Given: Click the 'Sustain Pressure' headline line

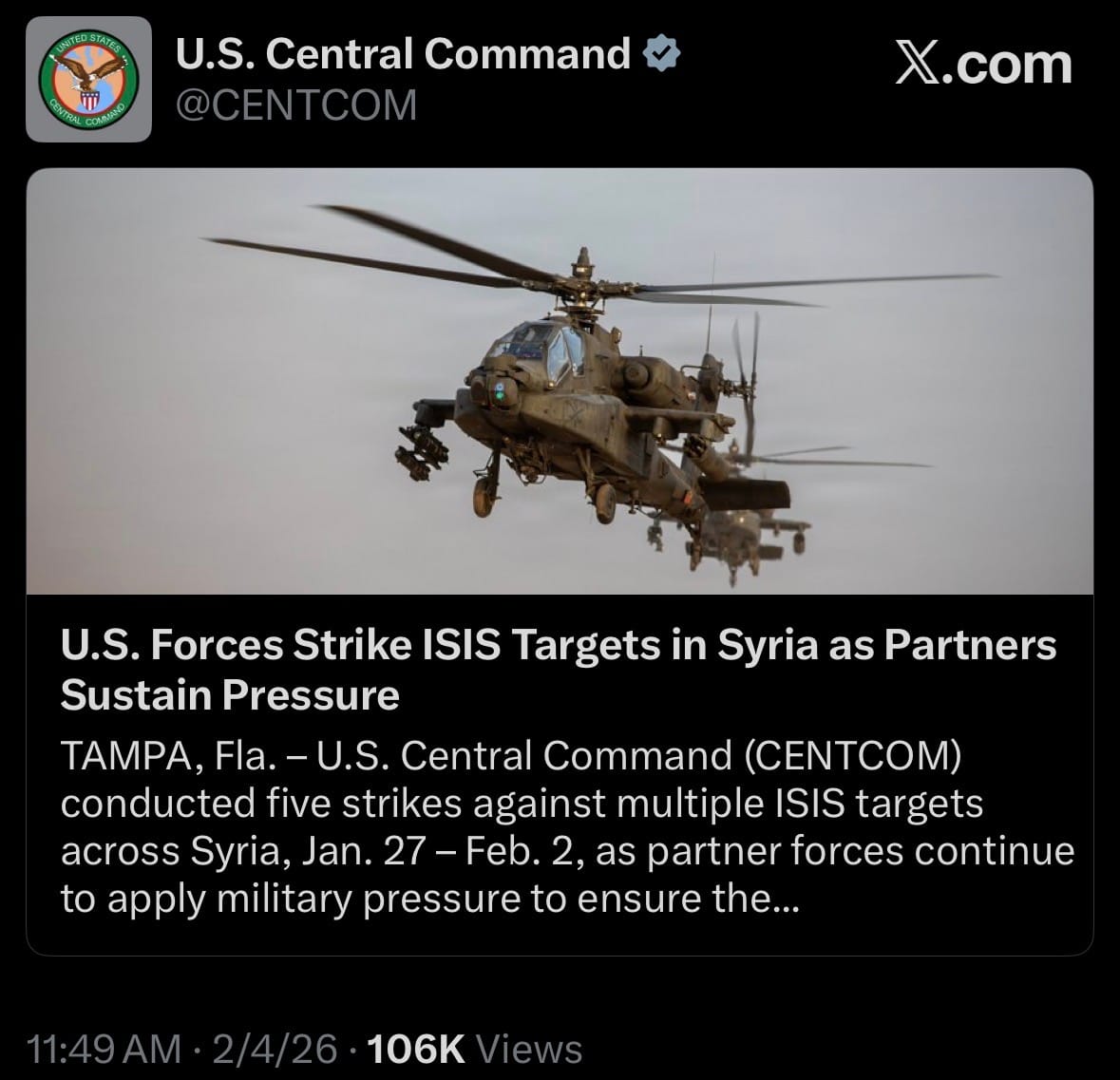Looking at the screenshot, I should pyautogui.click(x=230, y=695).
